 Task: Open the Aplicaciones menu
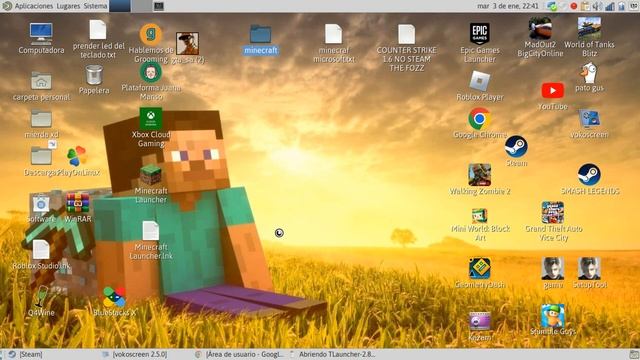click(34, 6)
